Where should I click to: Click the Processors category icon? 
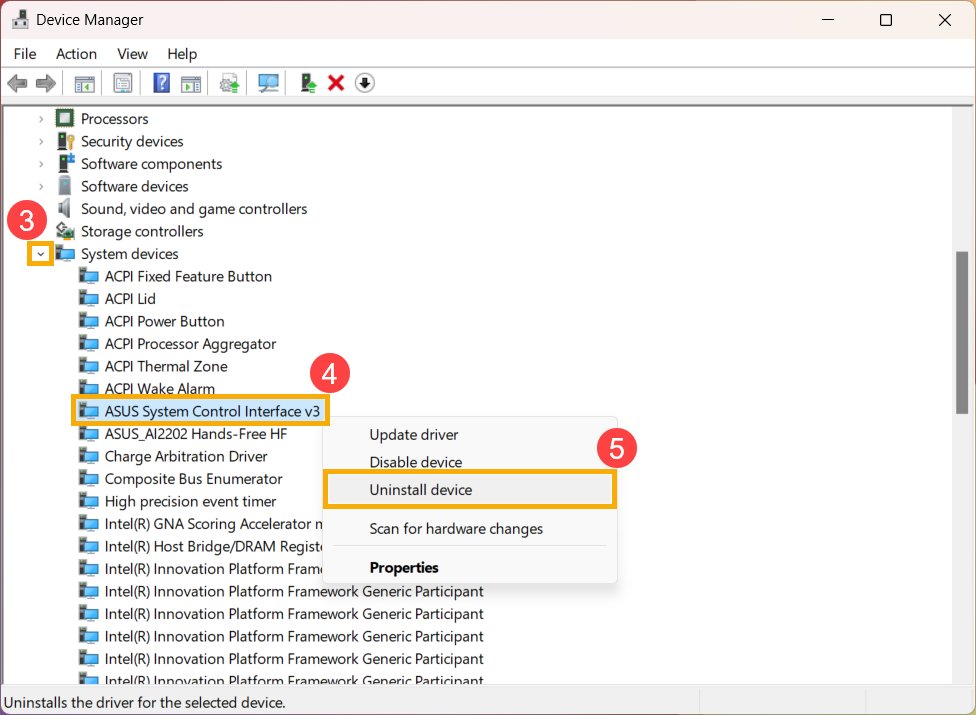click(65, 118)
